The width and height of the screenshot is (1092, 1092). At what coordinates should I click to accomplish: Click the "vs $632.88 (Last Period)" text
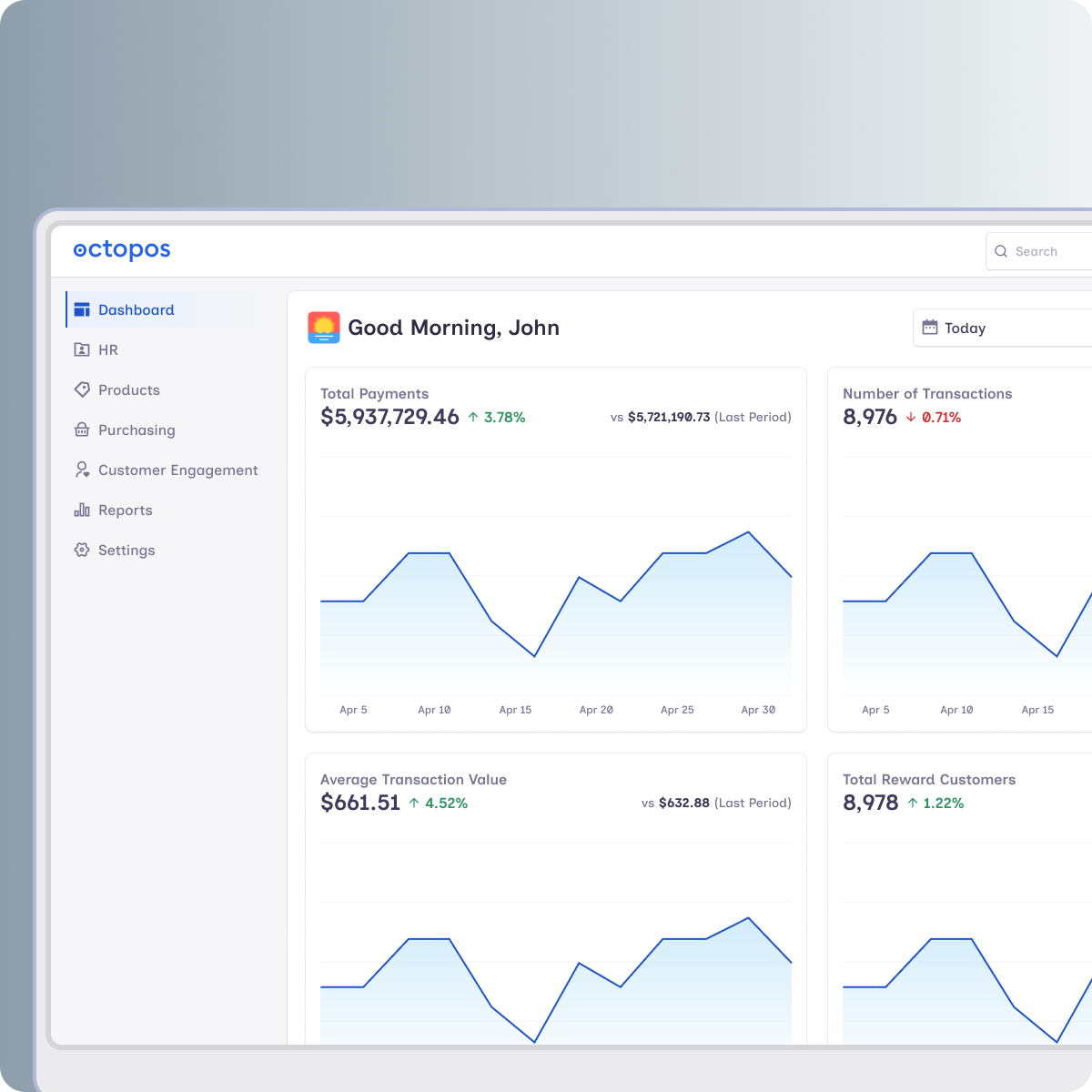click(x=716, y=803)
